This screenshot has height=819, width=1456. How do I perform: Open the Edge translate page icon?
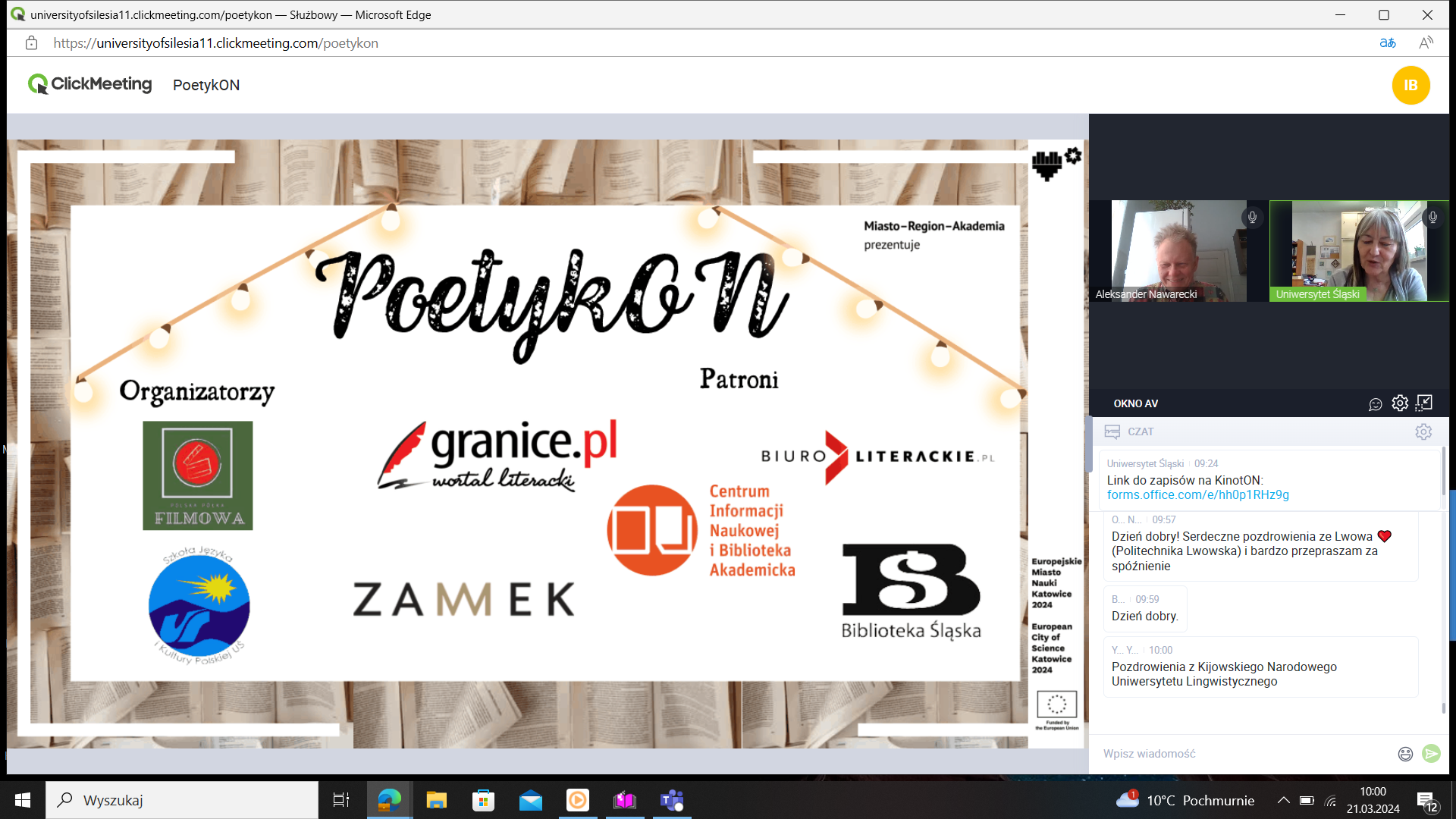(x=1388, y=43)
